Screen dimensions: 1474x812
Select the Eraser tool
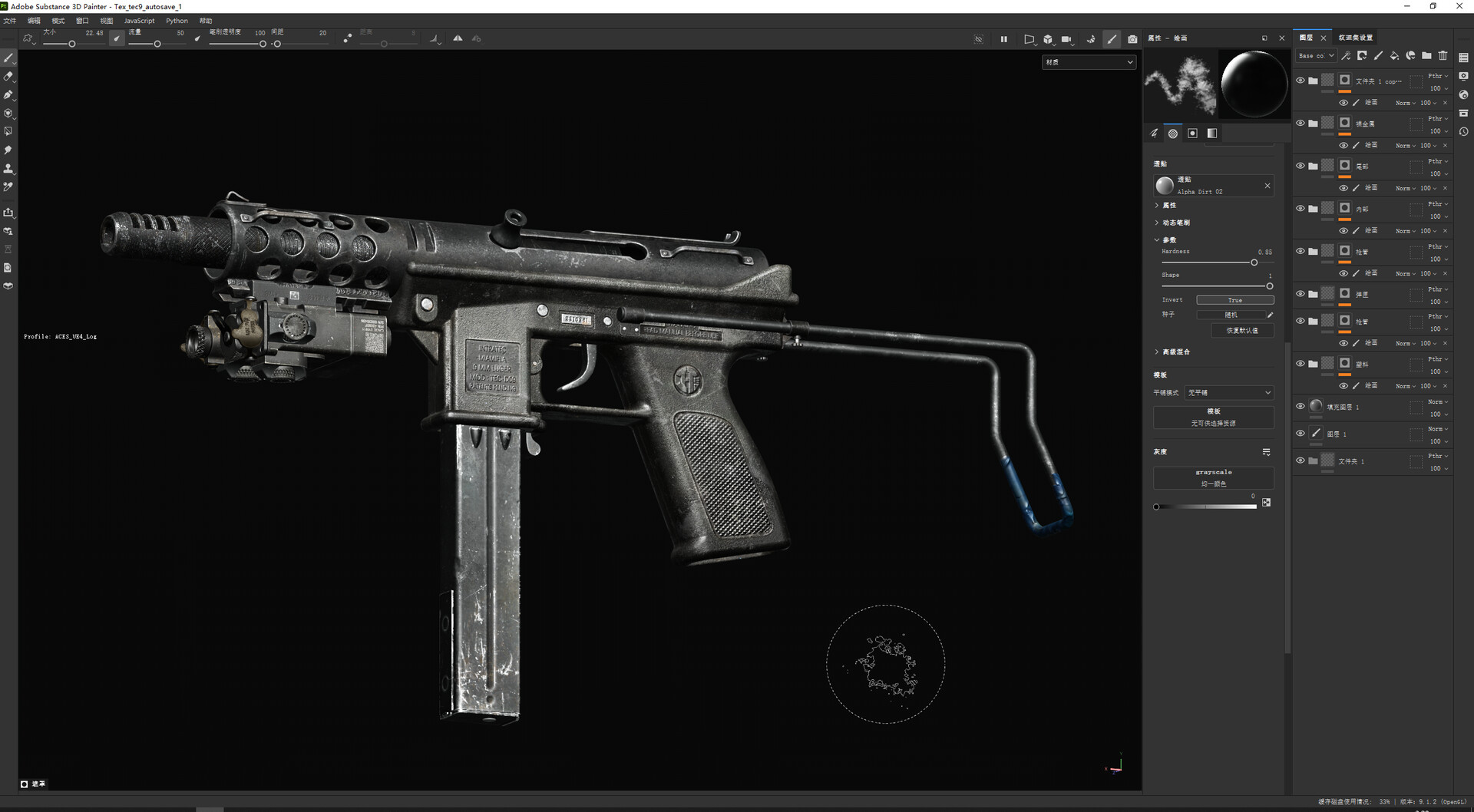tap(8, 77)
